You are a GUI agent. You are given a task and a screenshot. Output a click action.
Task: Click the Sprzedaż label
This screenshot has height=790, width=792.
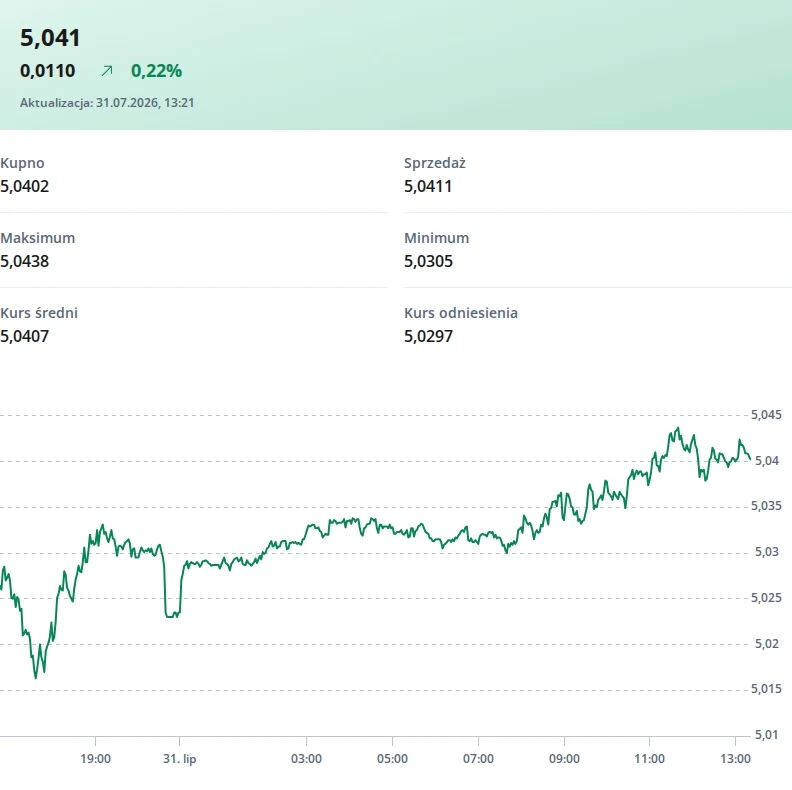(x=435, y=163)
